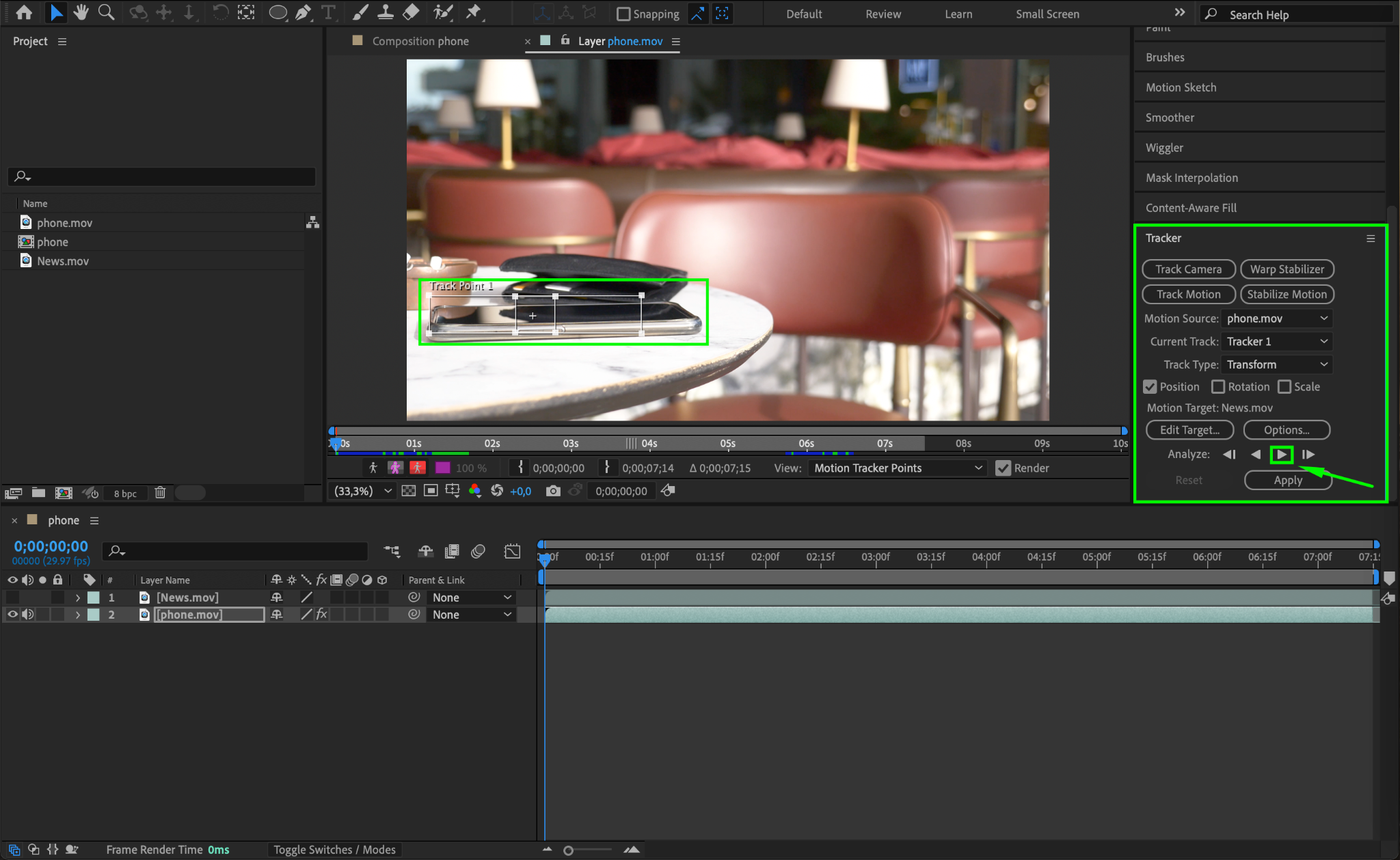1400x860 pixels.
Task: Select the Pen tool
Action: point(303,12)
